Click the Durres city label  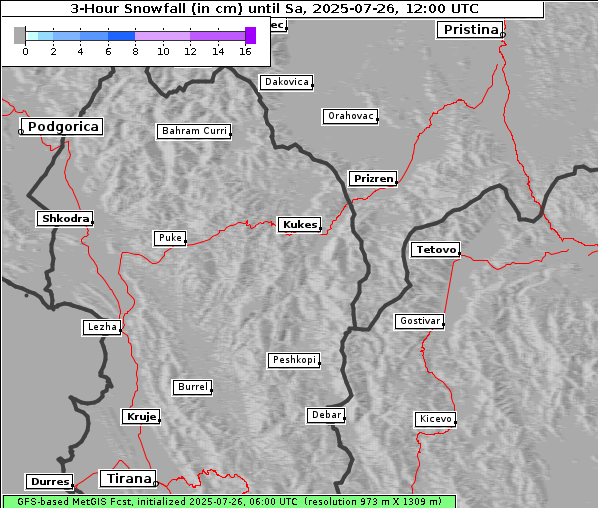[50, 482]
